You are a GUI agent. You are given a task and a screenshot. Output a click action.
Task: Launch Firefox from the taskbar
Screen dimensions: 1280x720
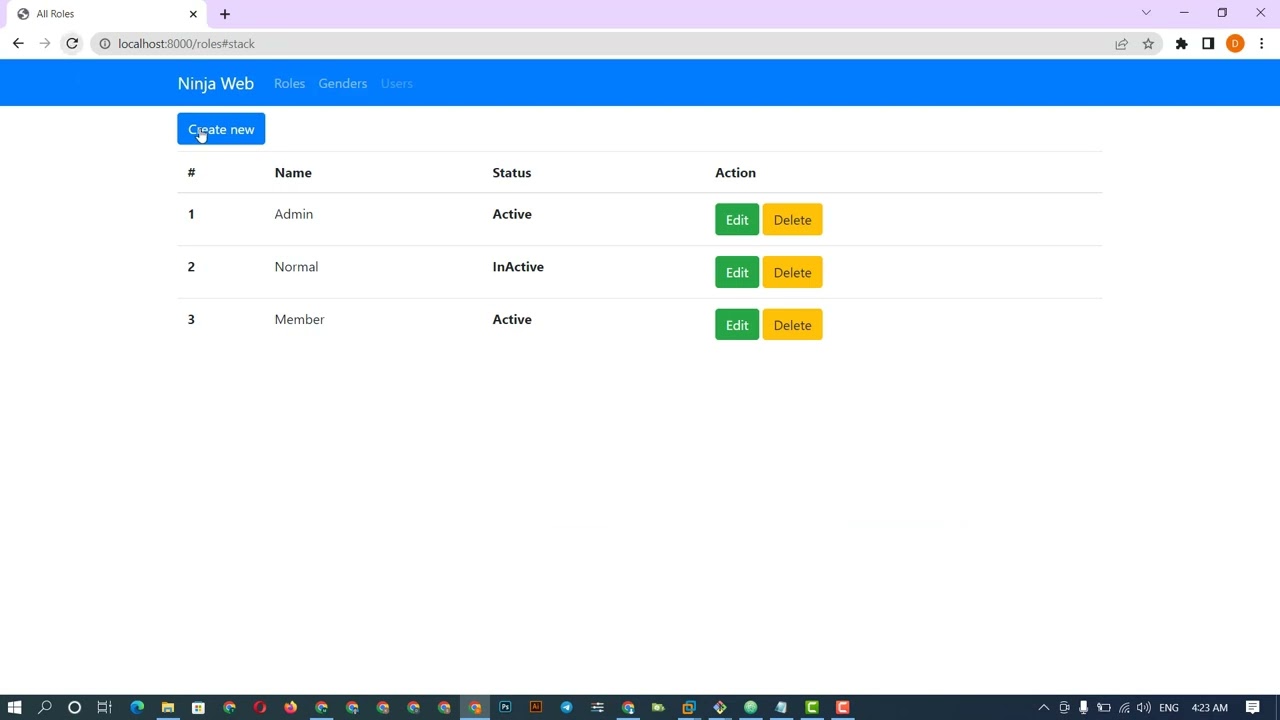[290, 708]
